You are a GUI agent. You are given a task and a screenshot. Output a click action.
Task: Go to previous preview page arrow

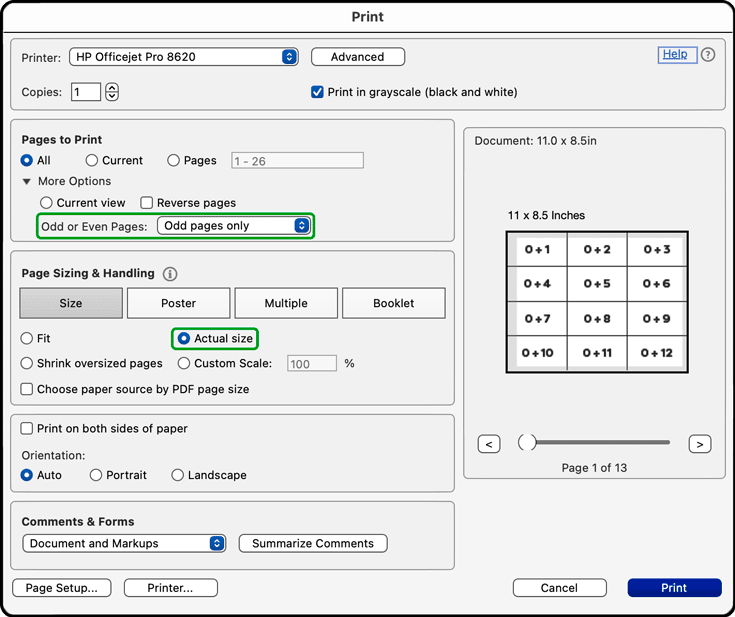tap(489, 444)
